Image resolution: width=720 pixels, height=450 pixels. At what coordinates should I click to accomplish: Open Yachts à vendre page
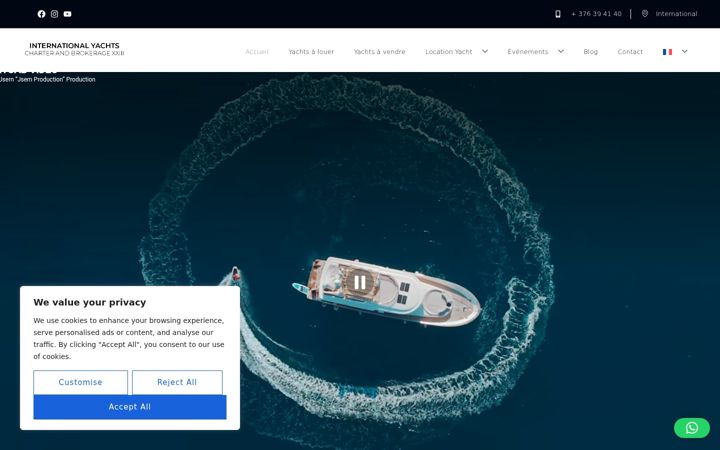point(379,52)
